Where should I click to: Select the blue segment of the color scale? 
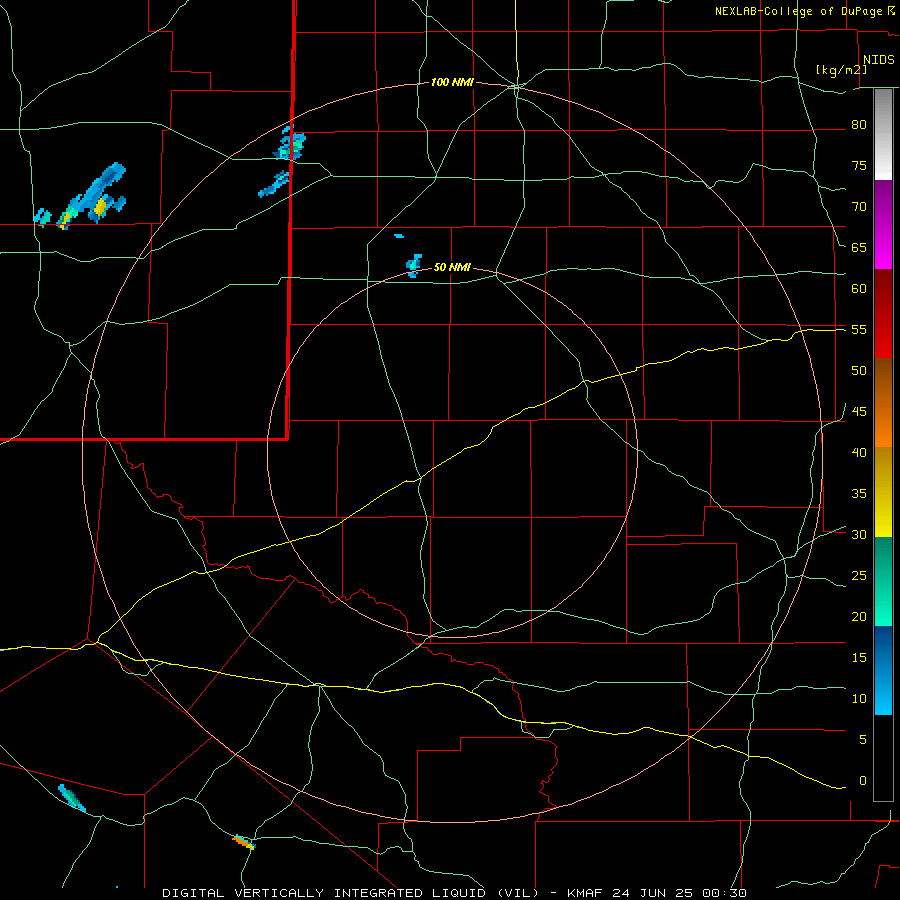click(883, 670)
